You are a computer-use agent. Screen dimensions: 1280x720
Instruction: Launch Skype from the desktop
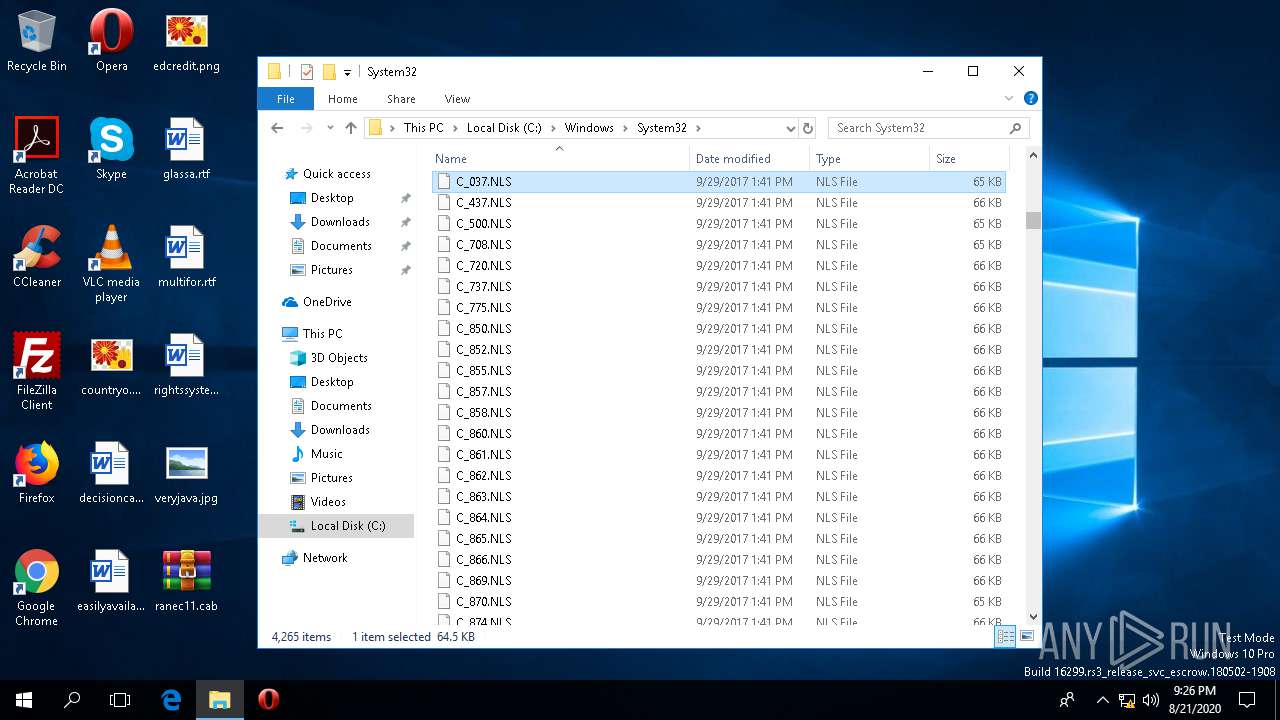coord(111,148)
